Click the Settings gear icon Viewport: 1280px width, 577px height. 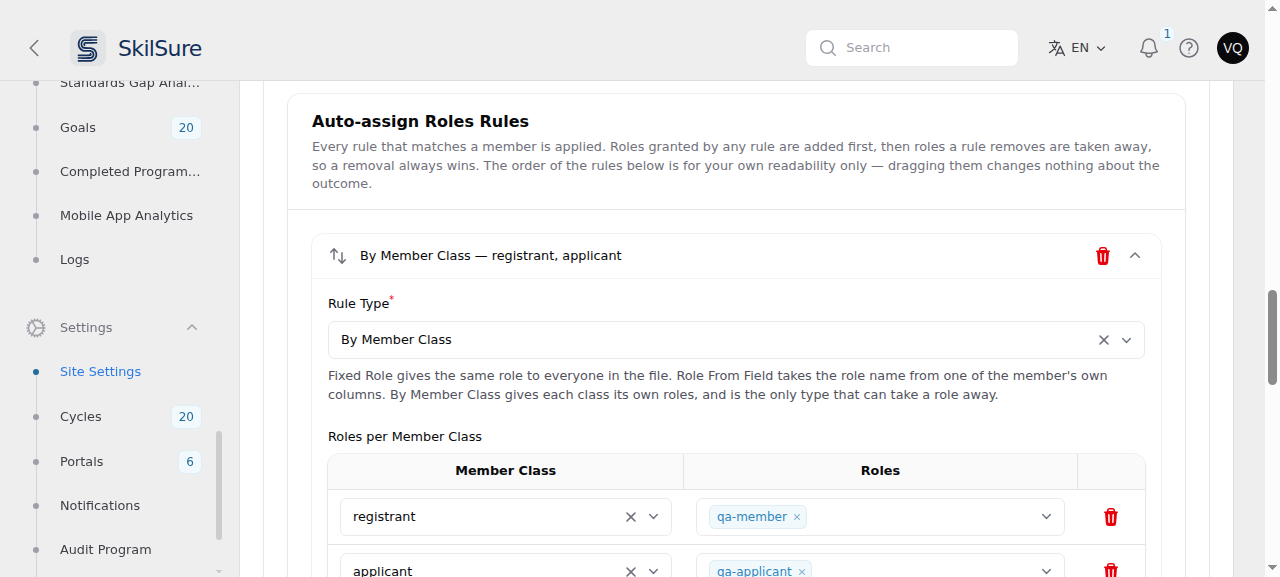point(36,328)
